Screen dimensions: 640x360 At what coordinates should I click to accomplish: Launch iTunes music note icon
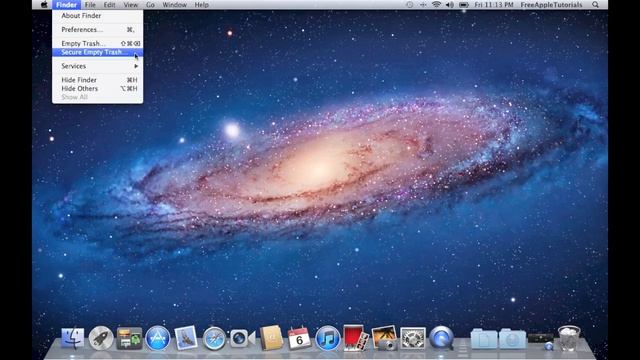click(x=327, y=338)
